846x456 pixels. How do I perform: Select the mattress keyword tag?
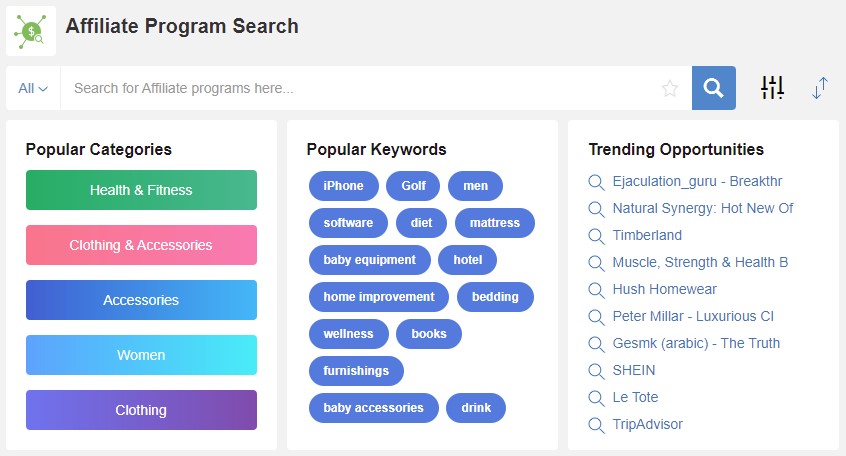pyautogui.click(x=495, y=223)
